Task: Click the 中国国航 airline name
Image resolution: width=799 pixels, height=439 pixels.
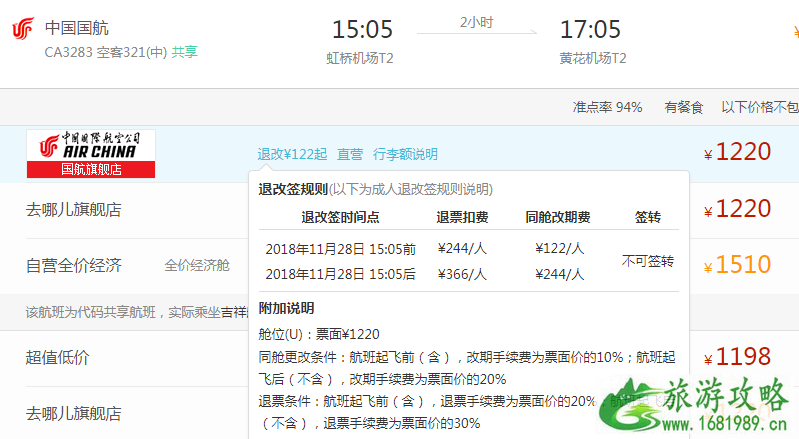Action: (77, 28)
